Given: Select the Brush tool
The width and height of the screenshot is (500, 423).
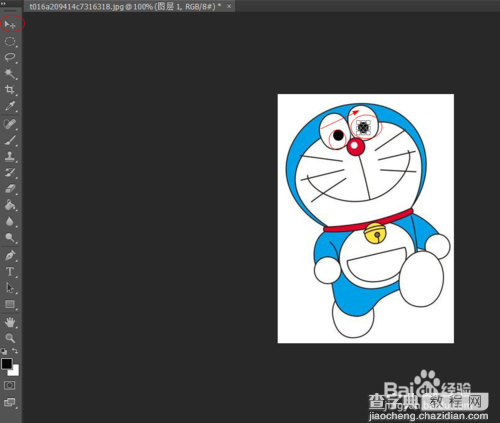Looking at the screenshot, I should 10,141.
